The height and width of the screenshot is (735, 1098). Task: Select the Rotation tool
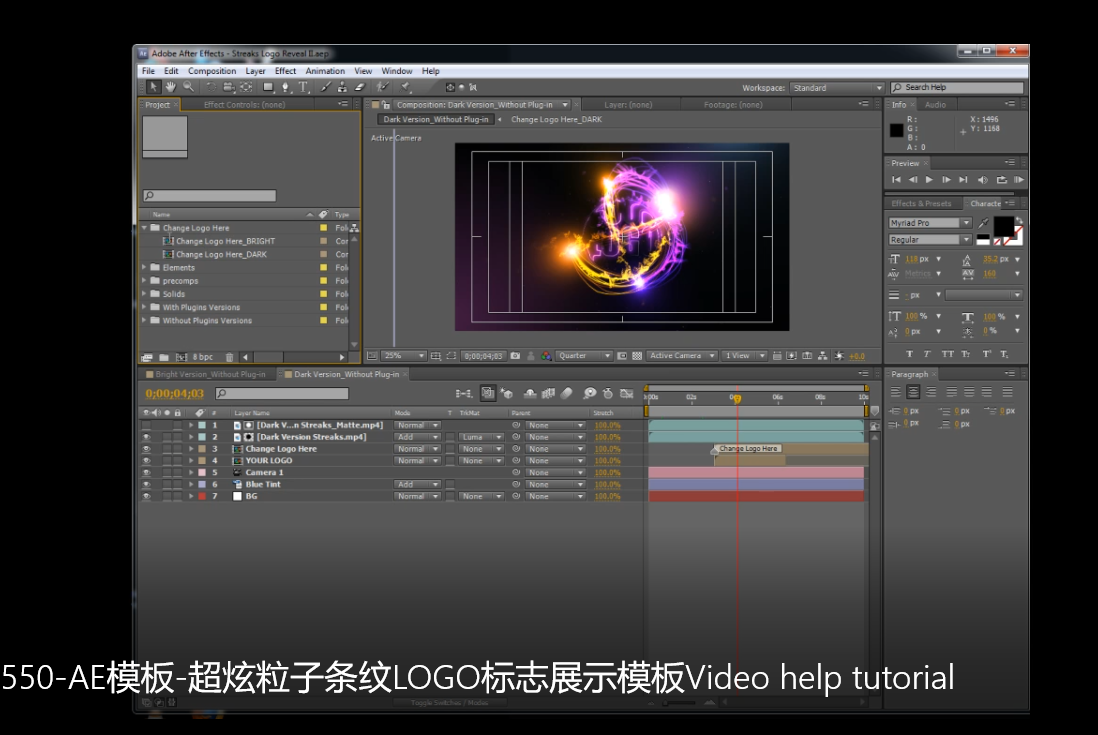(211, 87)
